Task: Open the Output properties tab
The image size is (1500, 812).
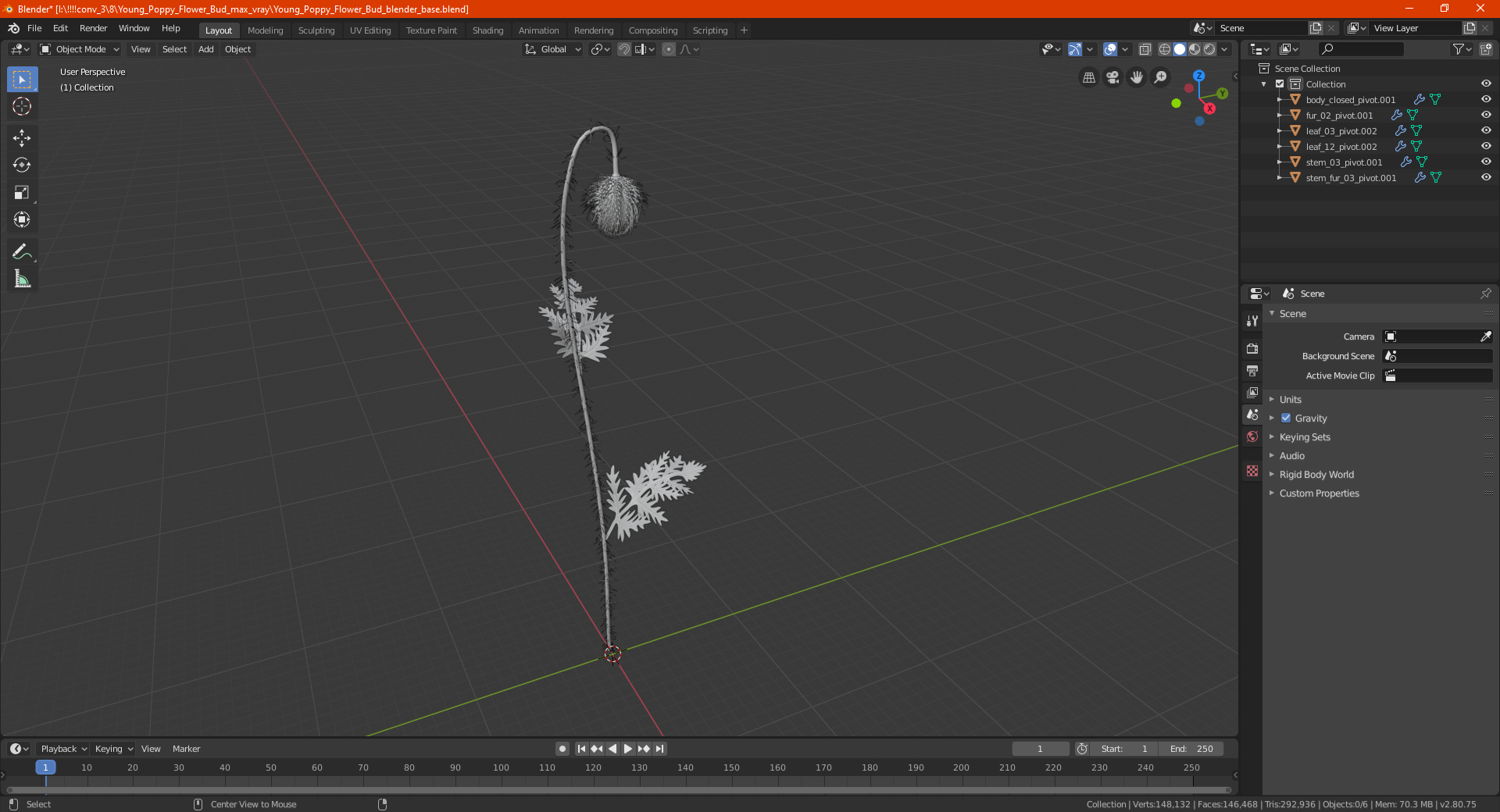Action: click(1252, 370)
